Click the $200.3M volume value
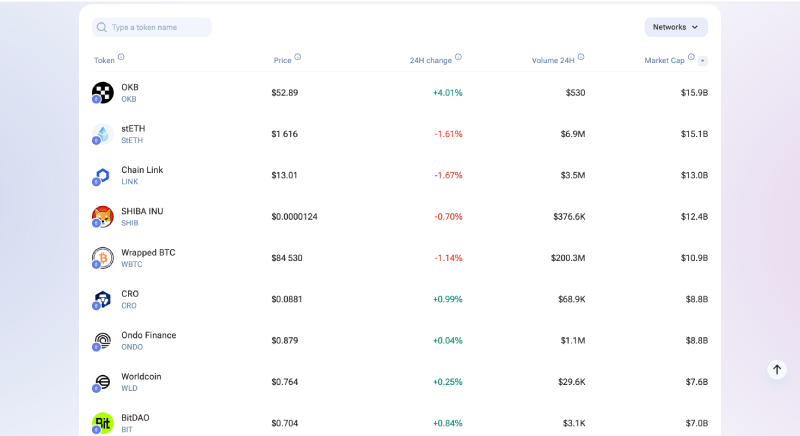800x436 pixels. 568,258
